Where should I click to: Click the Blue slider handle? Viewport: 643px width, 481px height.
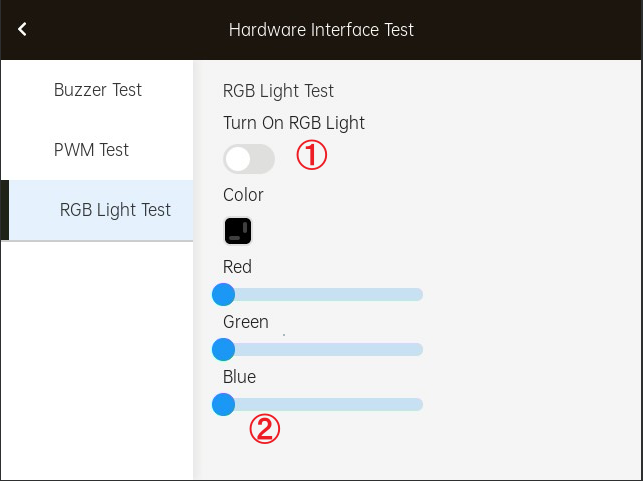click(223, 404)
